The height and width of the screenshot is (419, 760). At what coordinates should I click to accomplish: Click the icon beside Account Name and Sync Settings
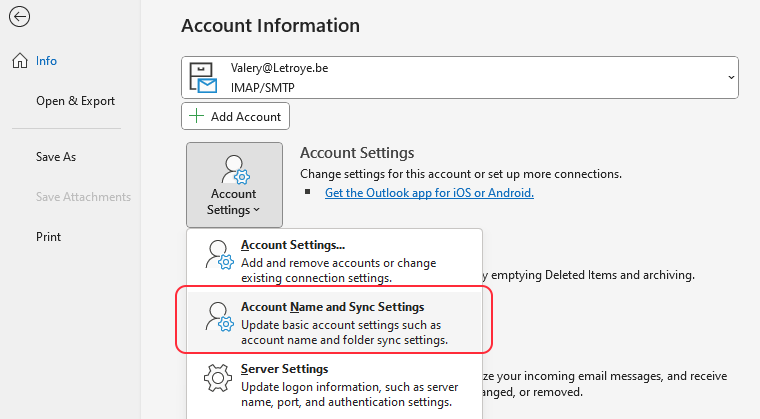pos(219,316)
